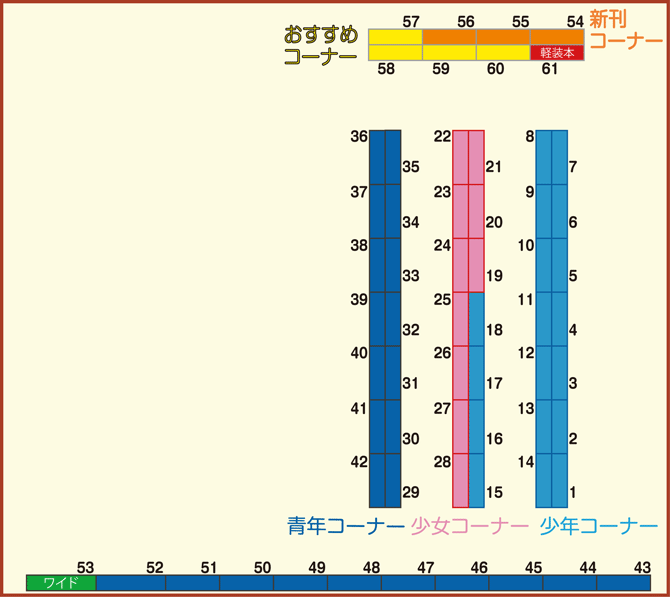Click light blue shelf 8 cell
Image resolution: width=670 pixels, height=597 pixels.
tap(543, 157)
